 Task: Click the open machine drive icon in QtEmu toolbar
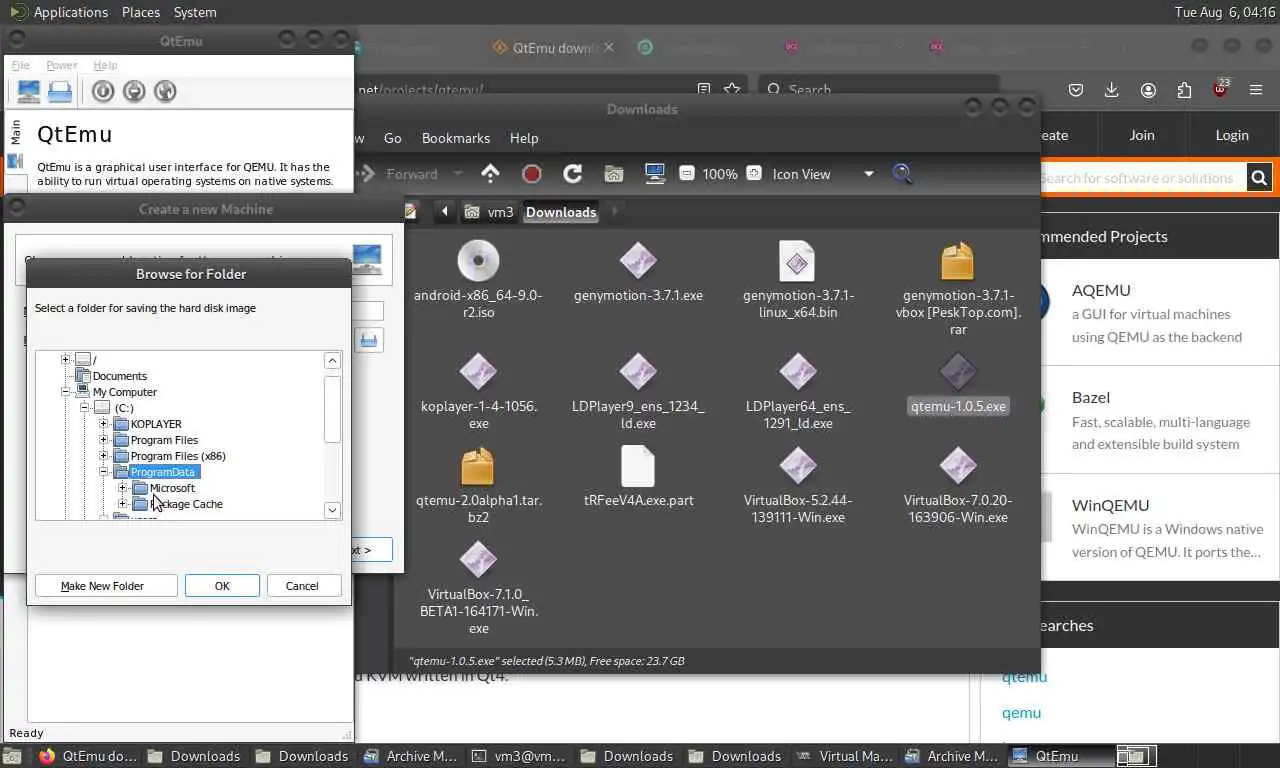(60, 92)
